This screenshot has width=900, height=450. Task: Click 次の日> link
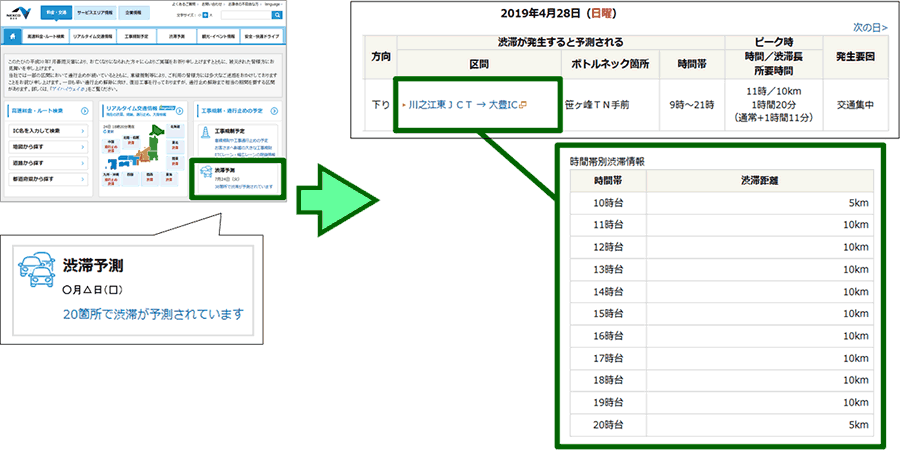pyautogui.click(x=870, y=27)
